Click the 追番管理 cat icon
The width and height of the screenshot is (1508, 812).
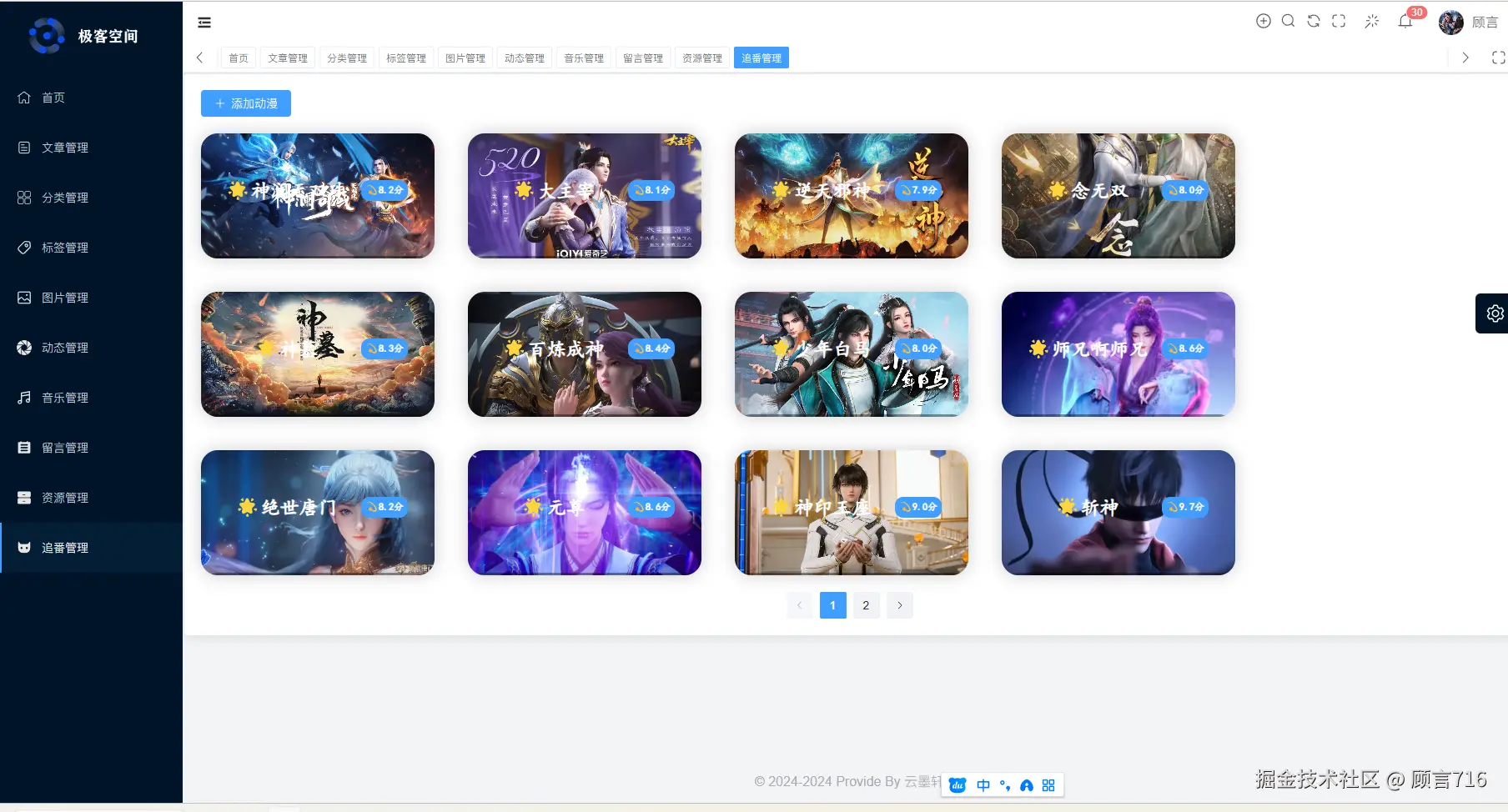click(24, 548)
